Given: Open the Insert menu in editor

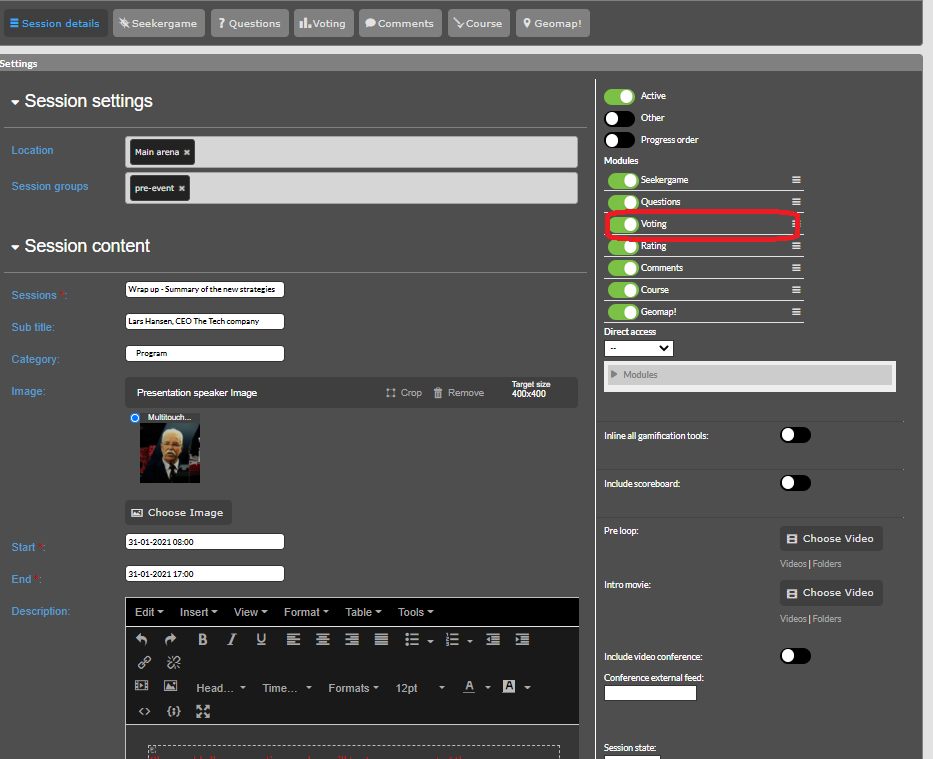Looking at the screenshot, I should (198, 612).
